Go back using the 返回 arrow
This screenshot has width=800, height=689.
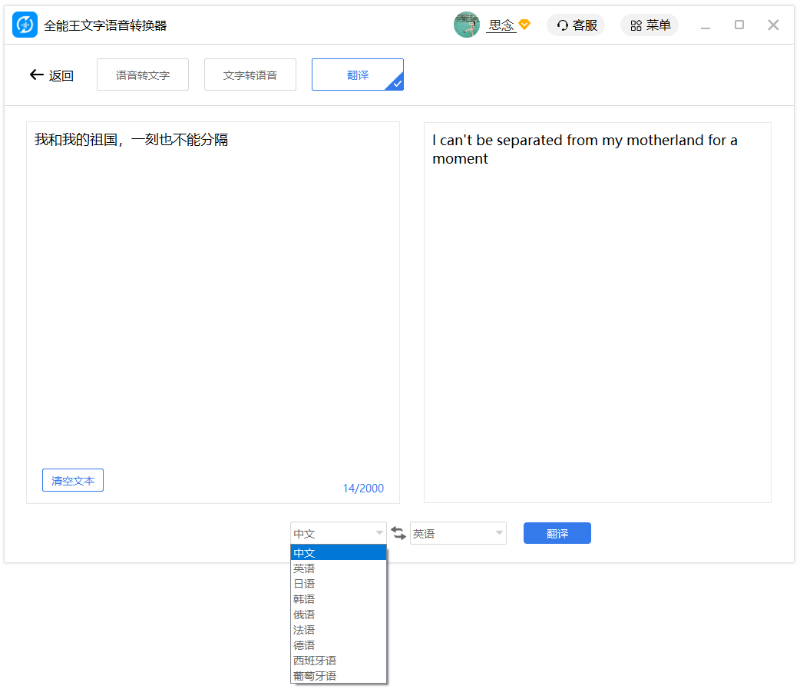click(51, 75)
